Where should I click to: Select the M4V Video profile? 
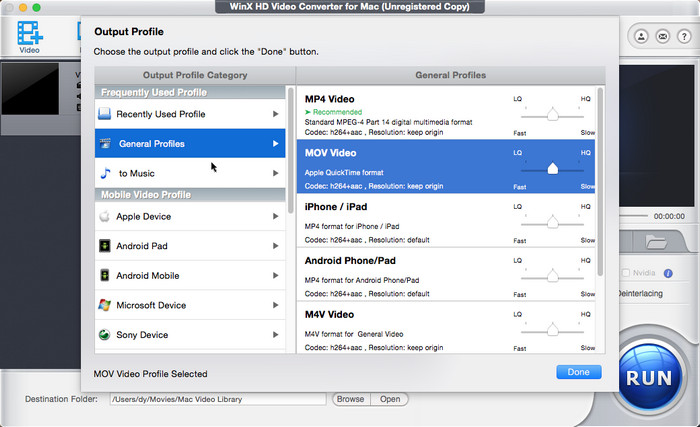click(446, 328)
